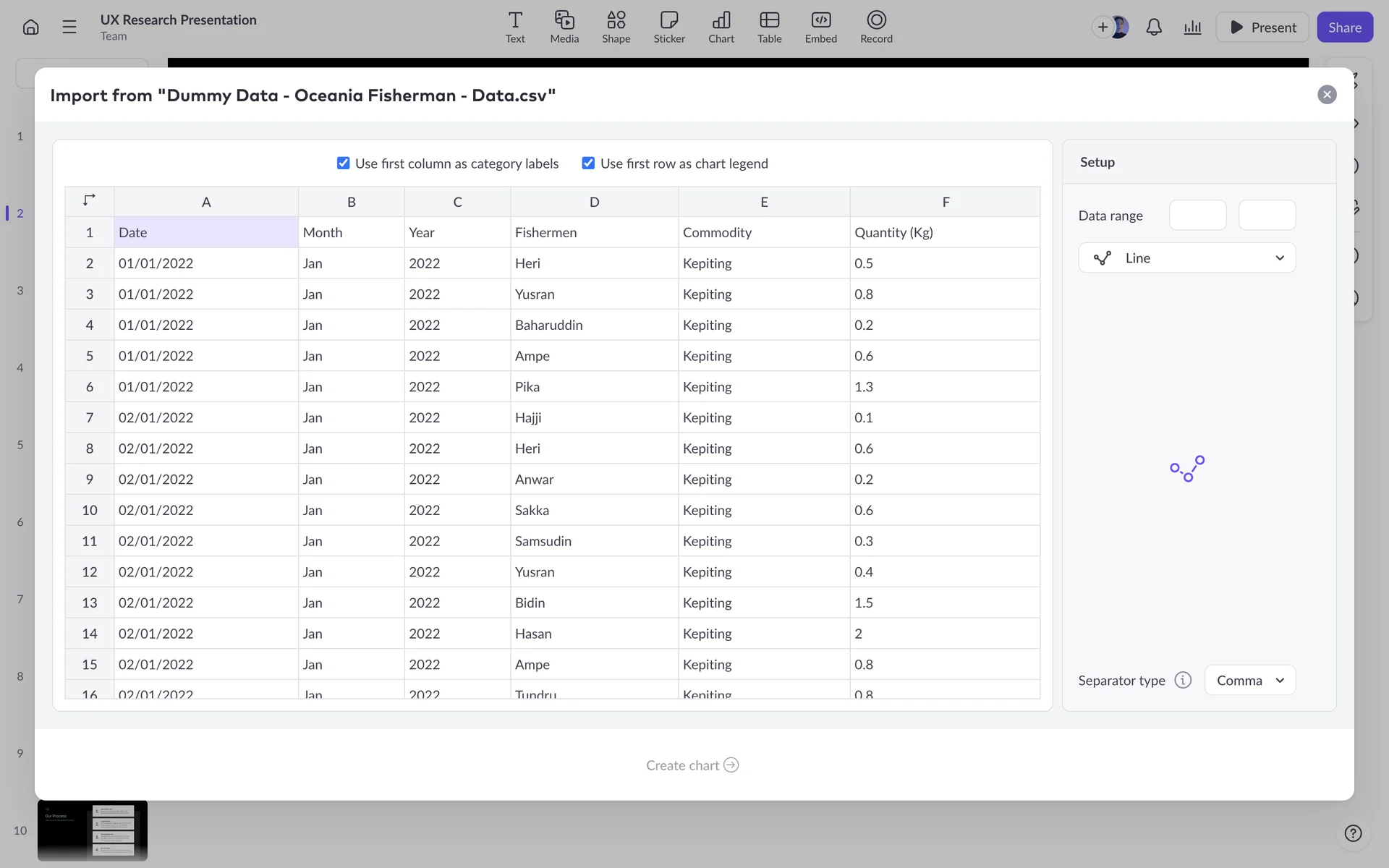Select slide 10 thumbnail
The image size is (1389, 868).
click(93, 830)
